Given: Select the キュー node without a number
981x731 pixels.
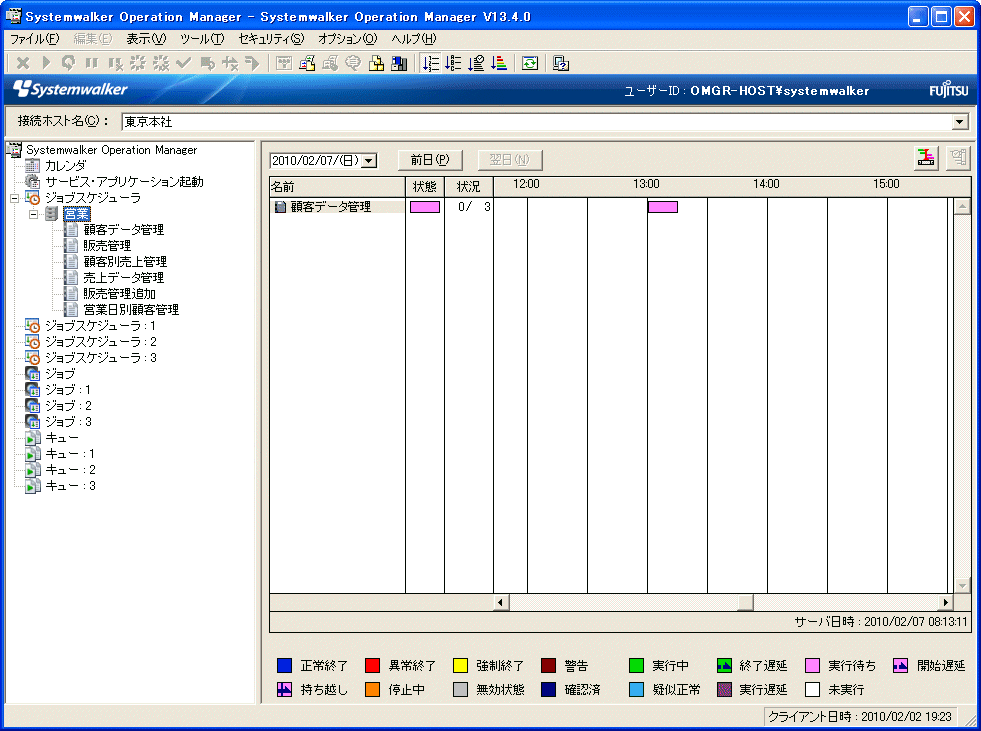Looking at the screenshot, I should 62,438.
